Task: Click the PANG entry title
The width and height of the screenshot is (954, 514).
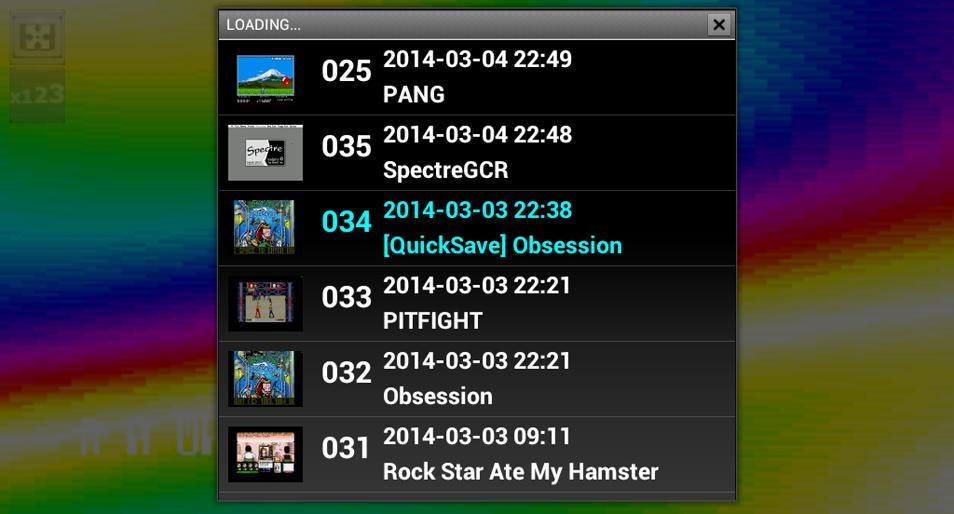Action: [x=414, y=94]
